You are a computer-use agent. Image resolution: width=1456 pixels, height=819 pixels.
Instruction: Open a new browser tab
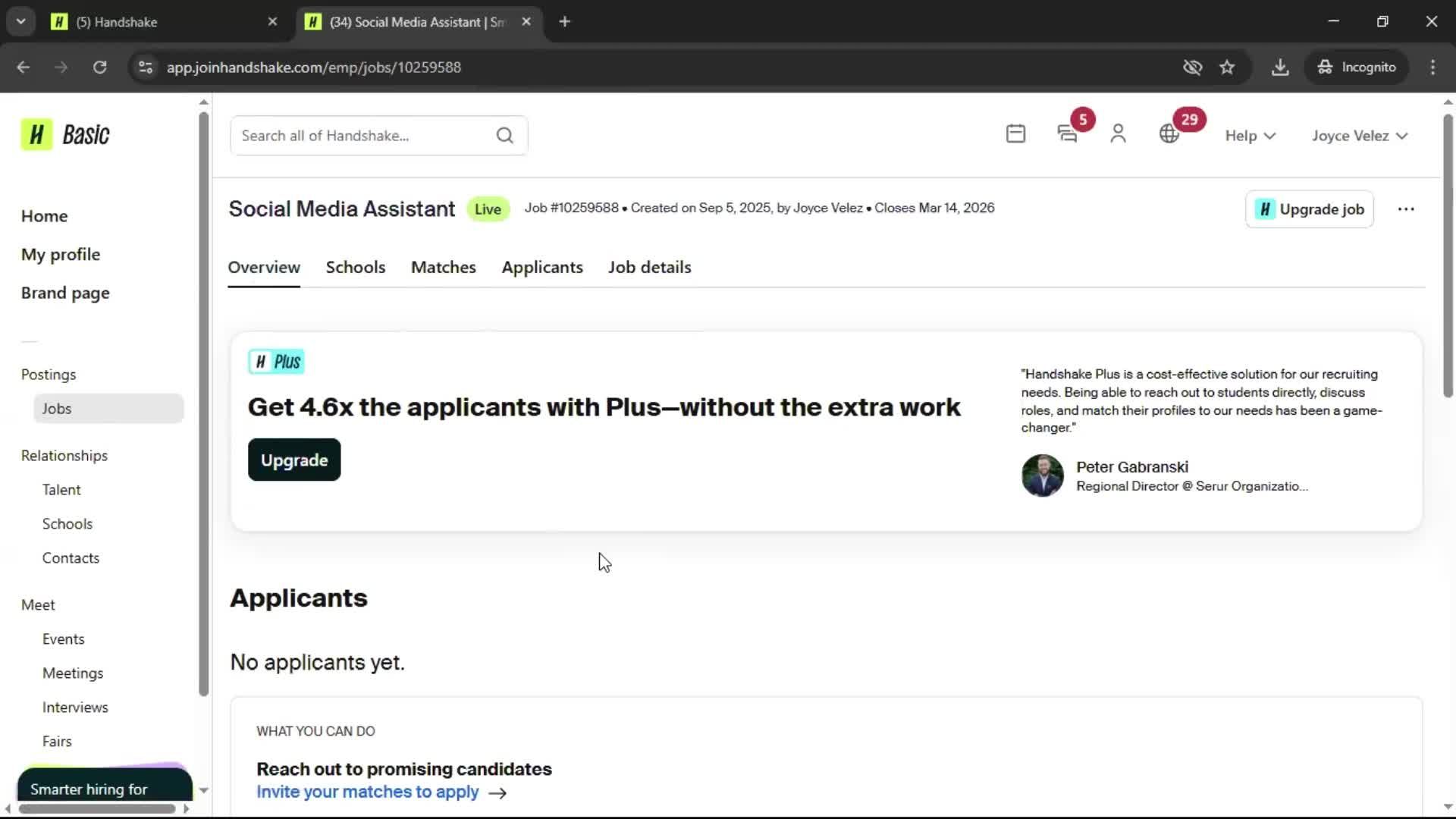point(564,22)
